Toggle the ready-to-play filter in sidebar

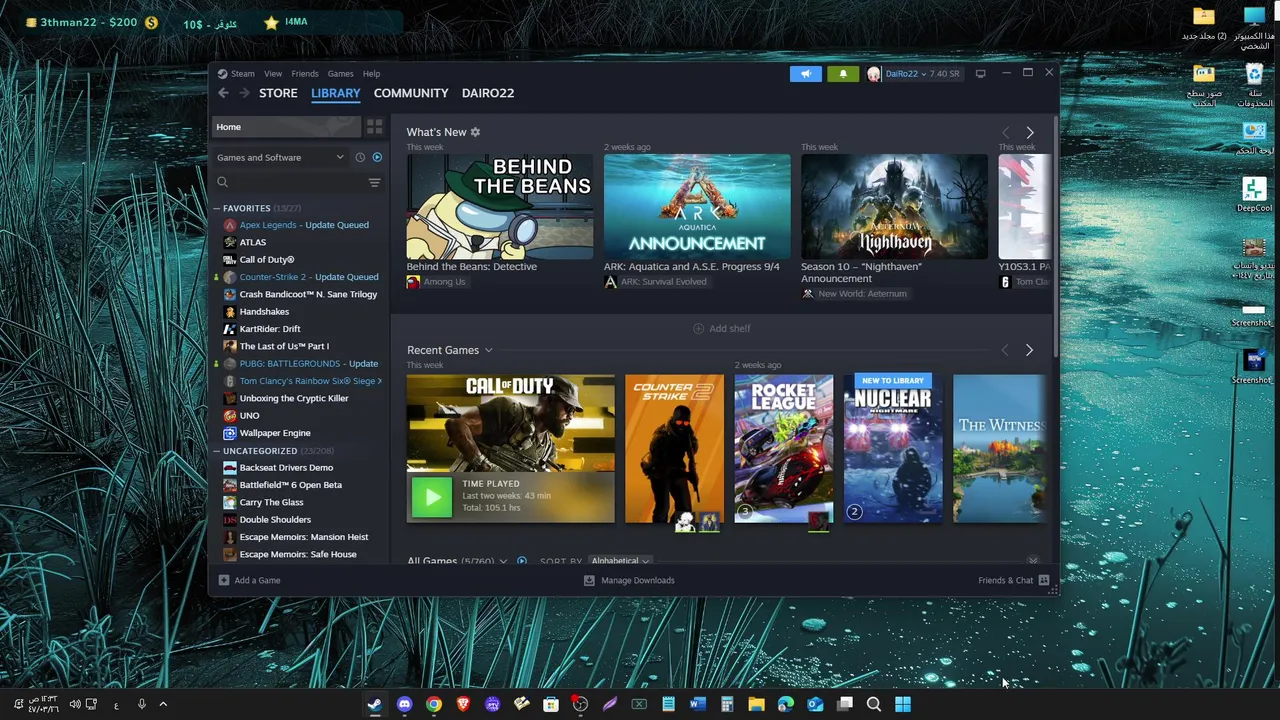pyautogui.click(x=377, y=157)
